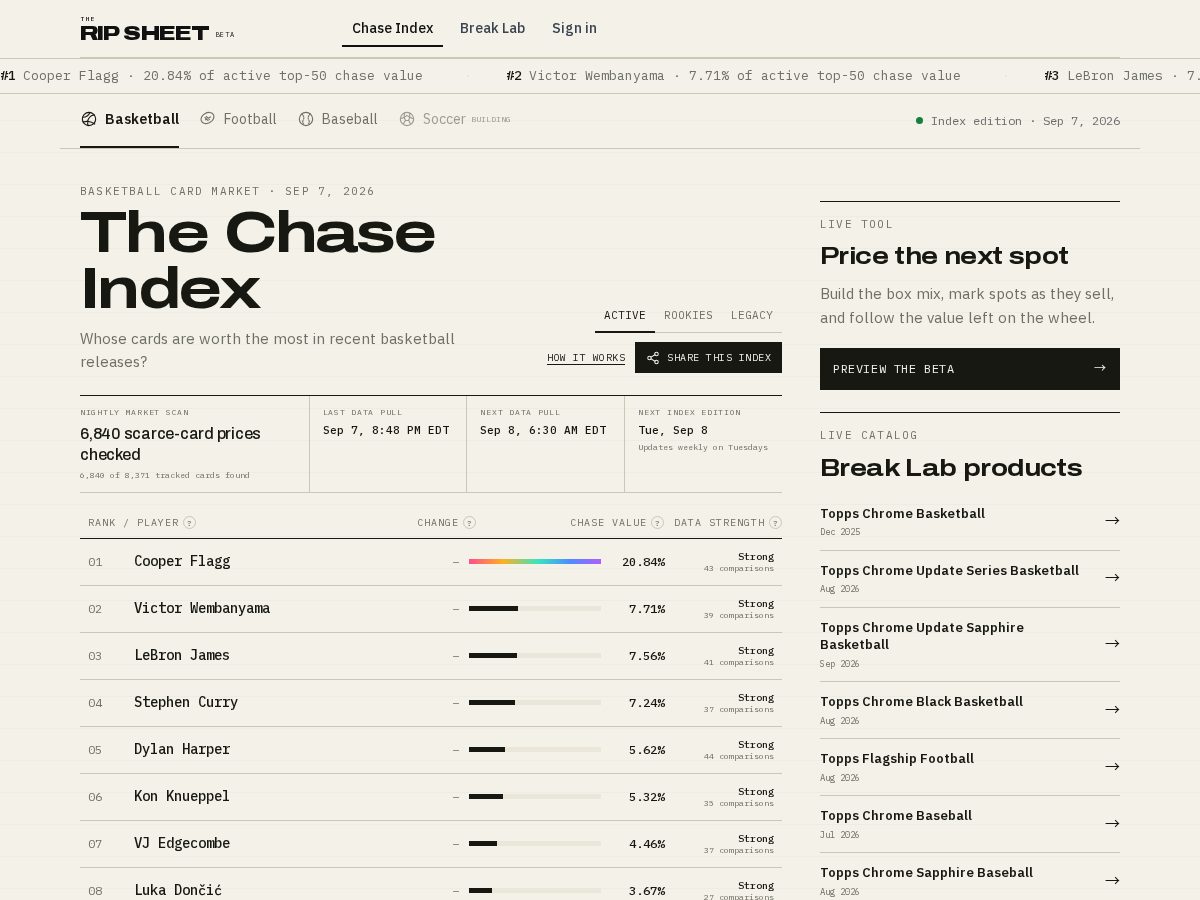Click the help icon beside Change
This screenshot has width=1200, height=900.
(469, 523)
